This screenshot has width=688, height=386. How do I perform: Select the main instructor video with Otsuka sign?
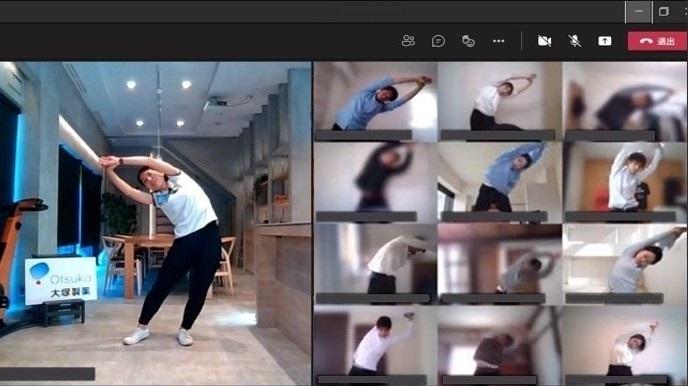point(155,224)
